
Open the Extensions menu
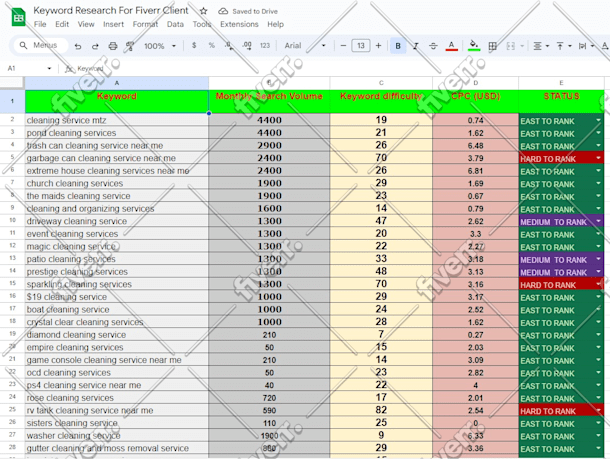tap(239, 24)
